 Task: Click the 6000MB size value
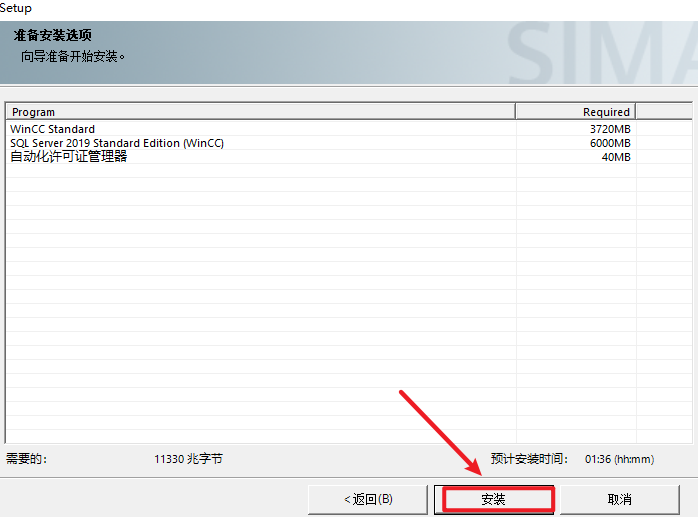tap(610, 143)
